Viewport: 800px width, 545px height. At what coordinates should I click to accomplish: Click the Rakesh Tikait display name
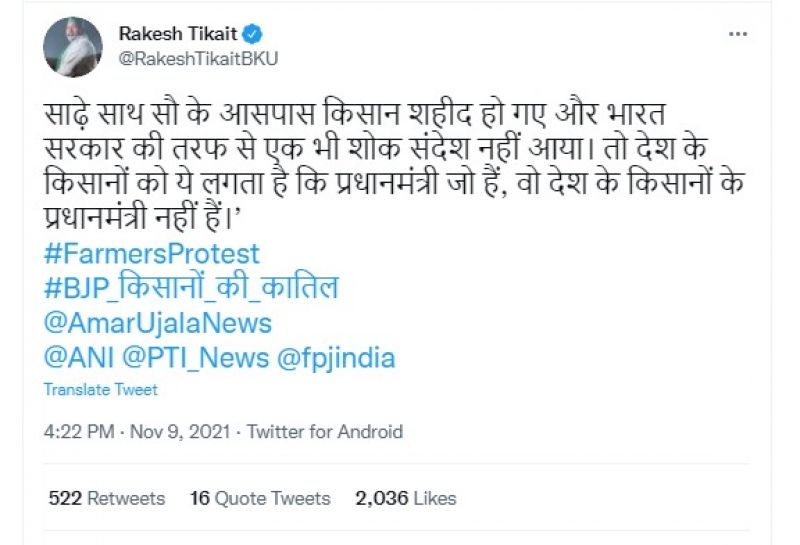pyautogui.click(x=178, y=34)
